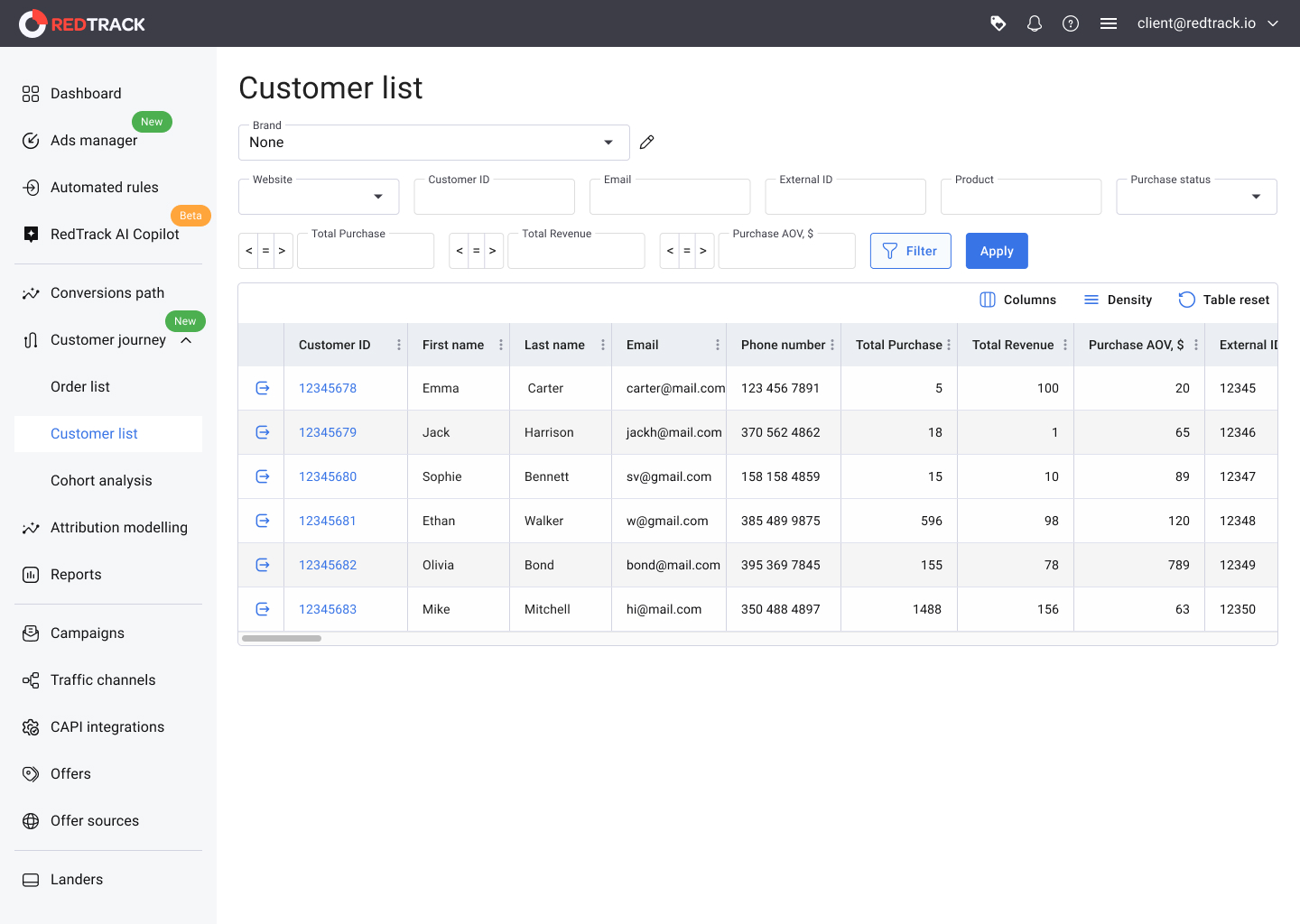Open Customer ID column options menu
The height and width of the screenshot is (924, 1300).
pyautogui.click(x=399, y=345)
